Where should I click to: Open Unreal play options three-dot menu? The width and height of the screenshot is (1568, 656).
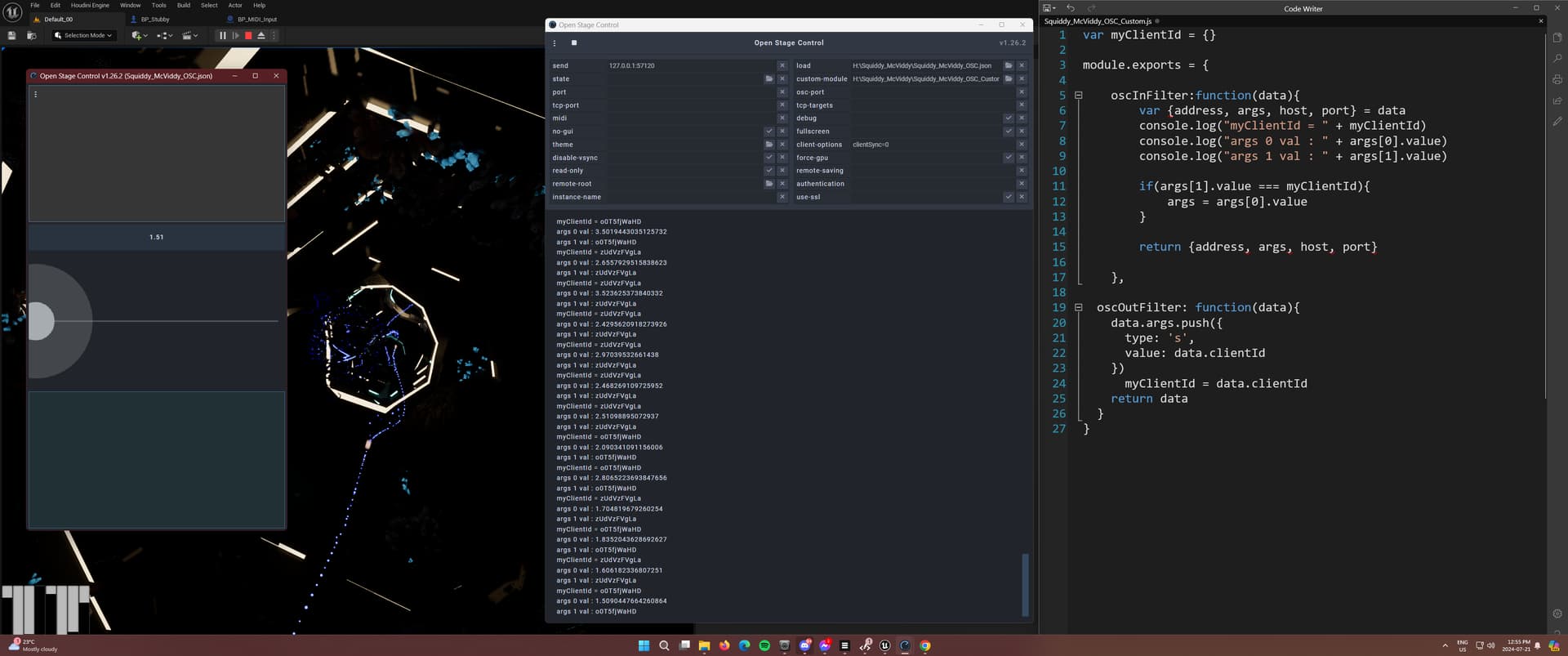point(274,35)
